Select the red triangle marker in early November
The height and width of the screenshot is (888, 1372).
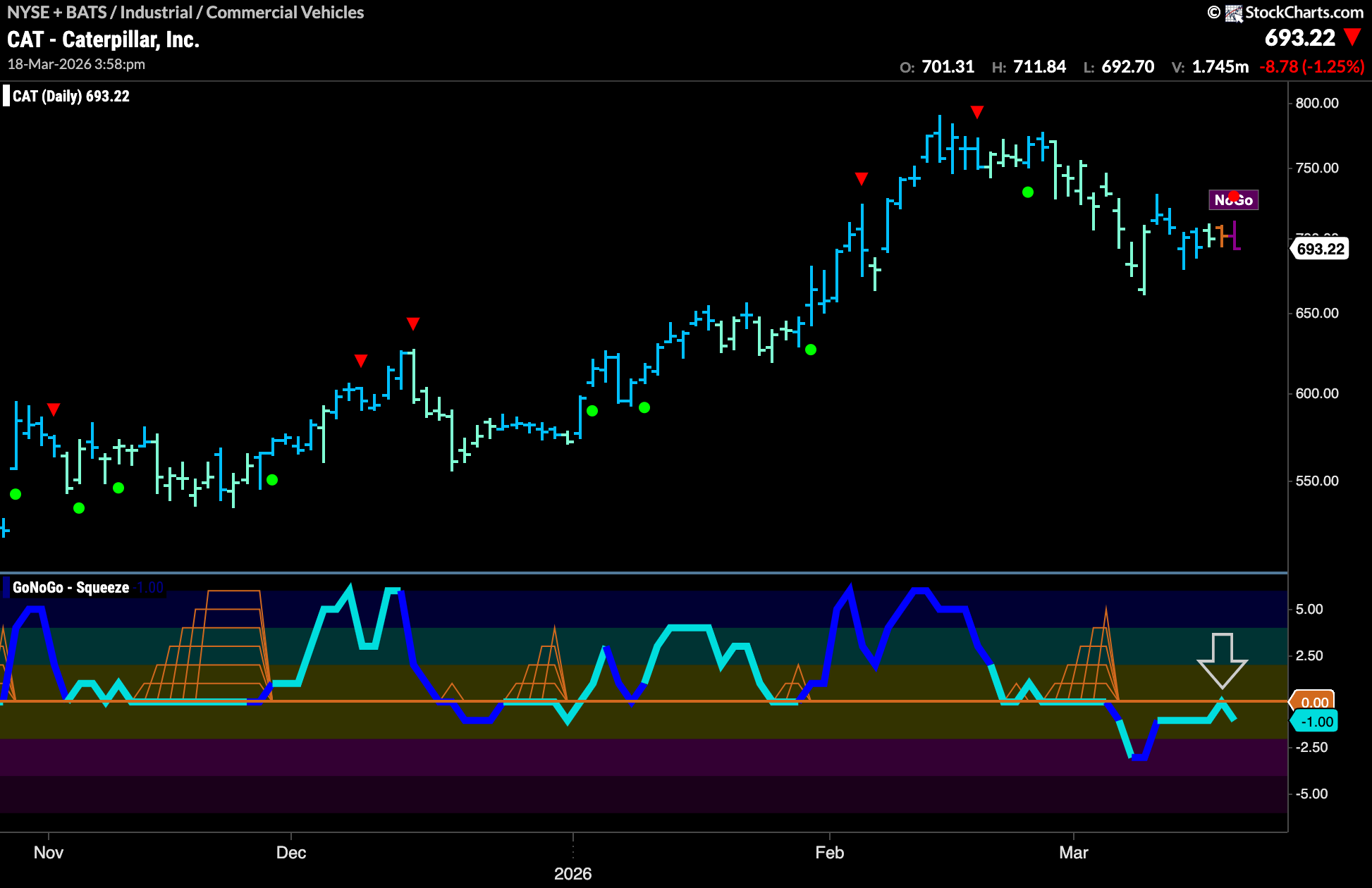(x=54, y=409)
